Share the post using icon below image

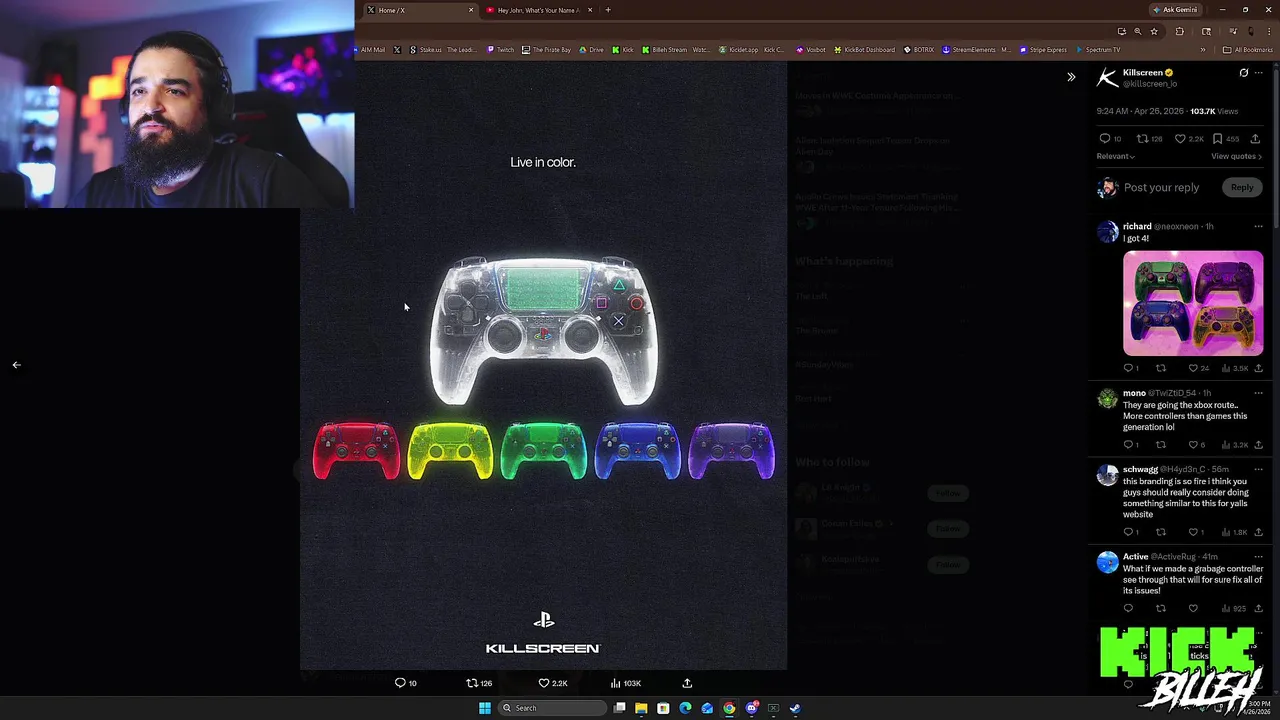click(x=687, y=683)
